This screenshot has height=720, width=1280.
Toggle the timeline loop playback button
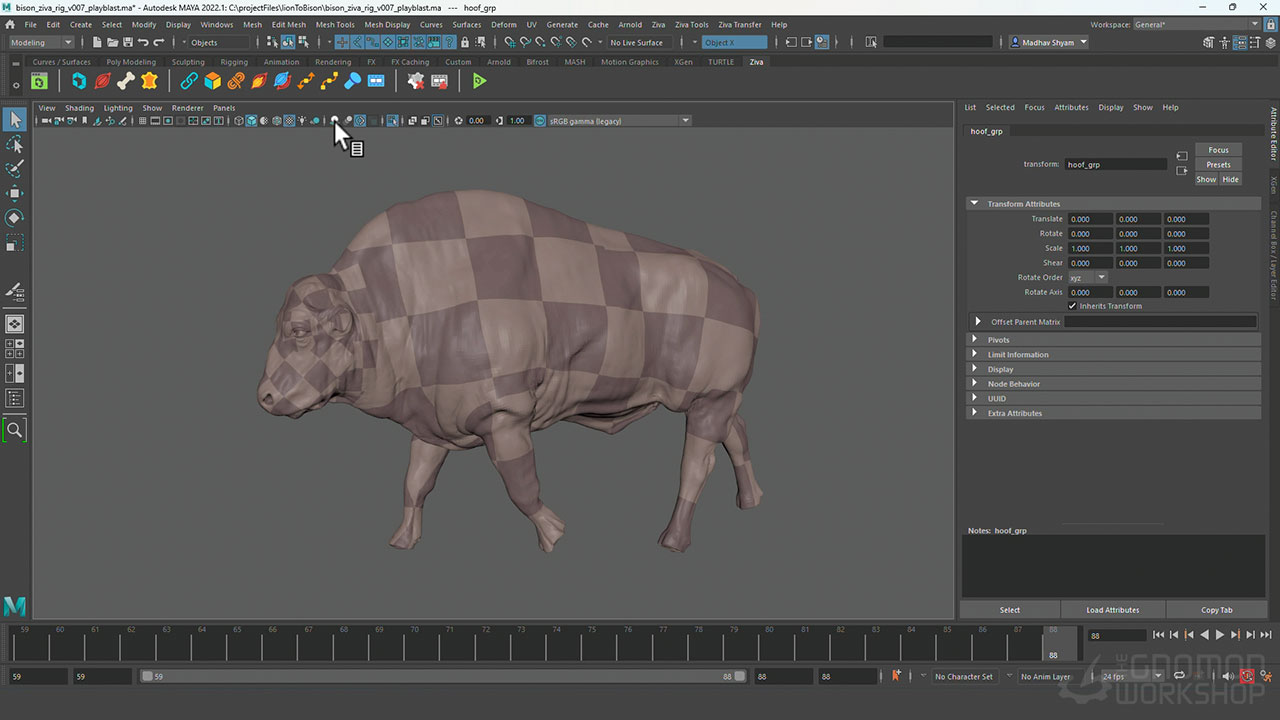[1179, 676]
